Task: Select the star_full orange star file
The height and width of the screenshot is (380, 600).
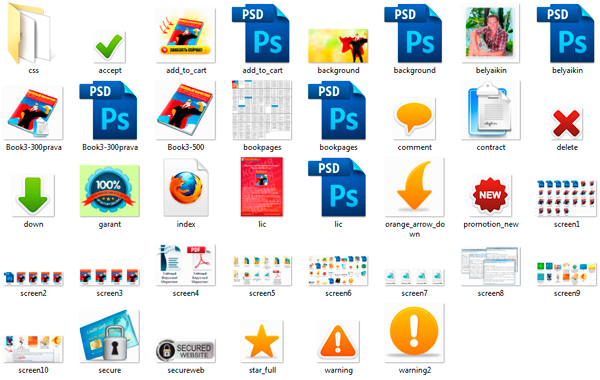Action: pos(262,341)
